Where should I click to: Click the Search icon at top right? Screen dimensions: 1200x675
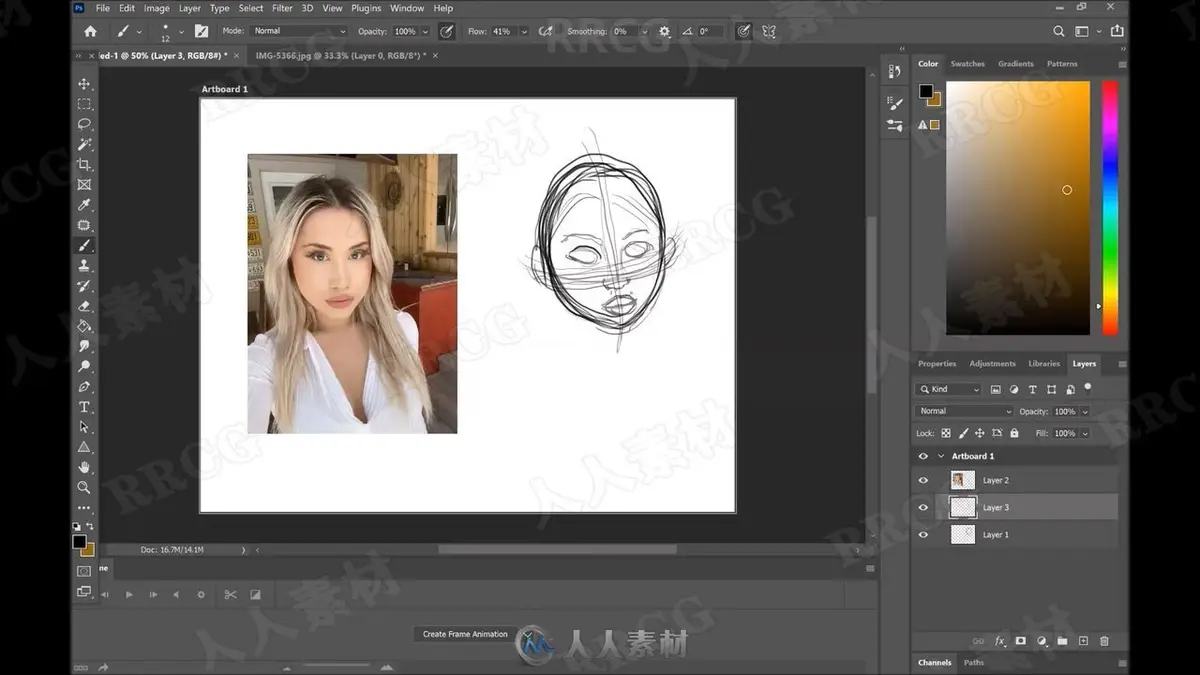(1059, 31)
